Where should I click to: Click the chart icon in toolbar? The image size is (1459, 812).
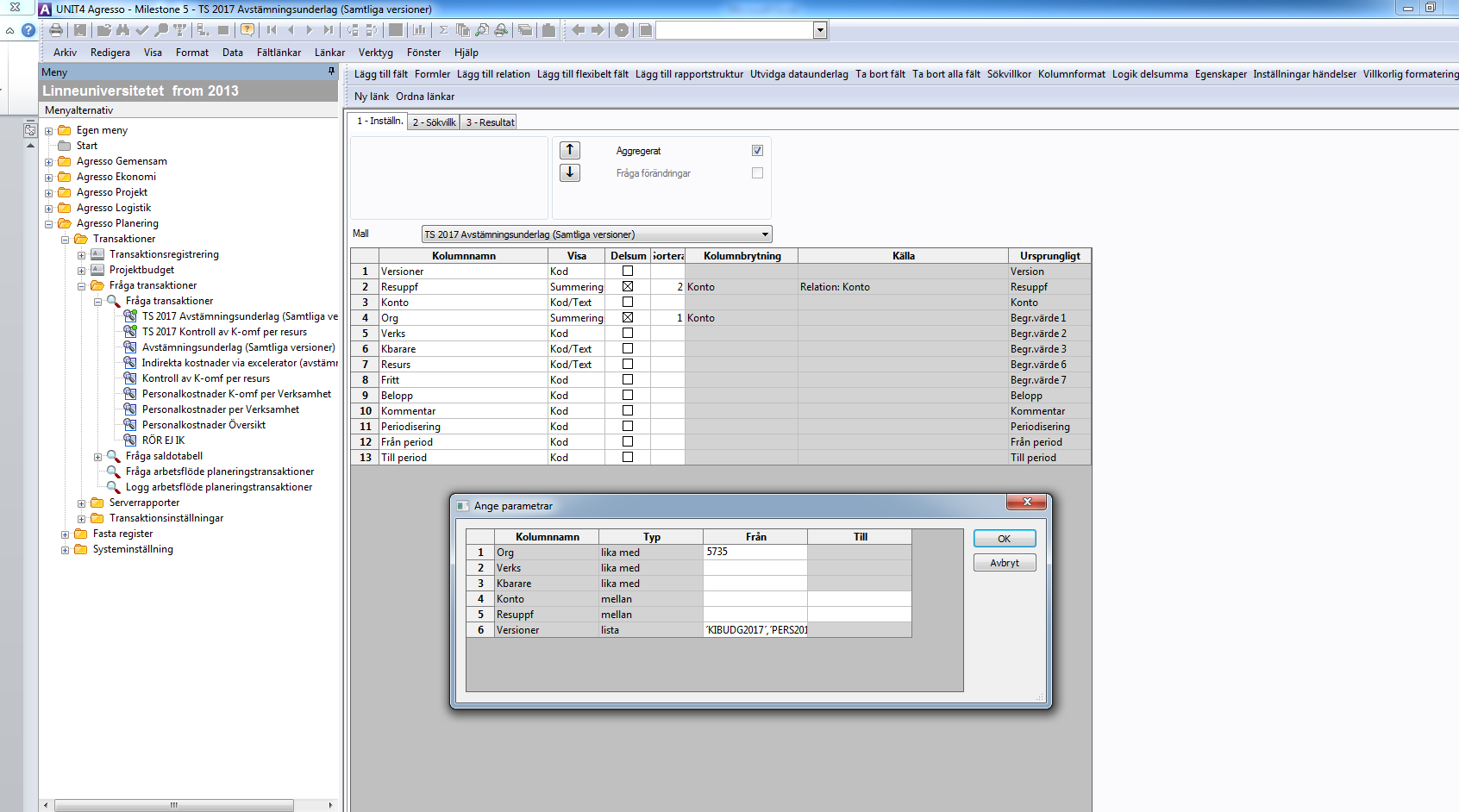pyautogui.click(x=420, y=30)
